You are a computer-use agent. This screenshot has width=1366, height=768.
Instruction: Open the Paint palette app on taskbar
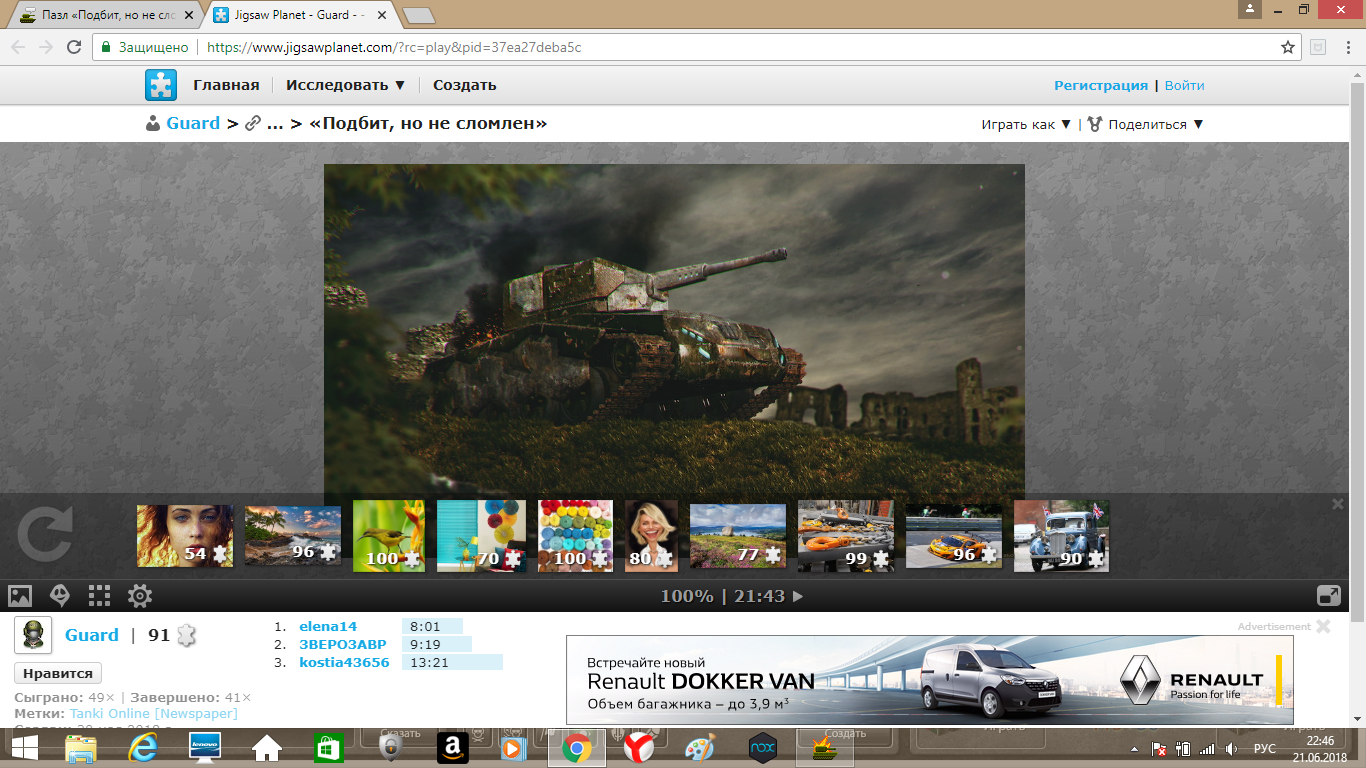(x=701, y=747)
